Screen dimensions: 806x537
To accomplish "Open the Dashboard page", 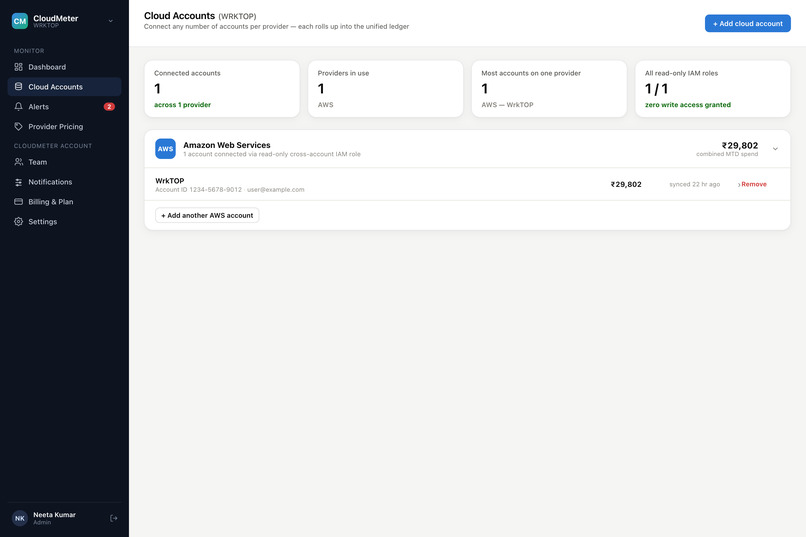I will tap(64, 67).
